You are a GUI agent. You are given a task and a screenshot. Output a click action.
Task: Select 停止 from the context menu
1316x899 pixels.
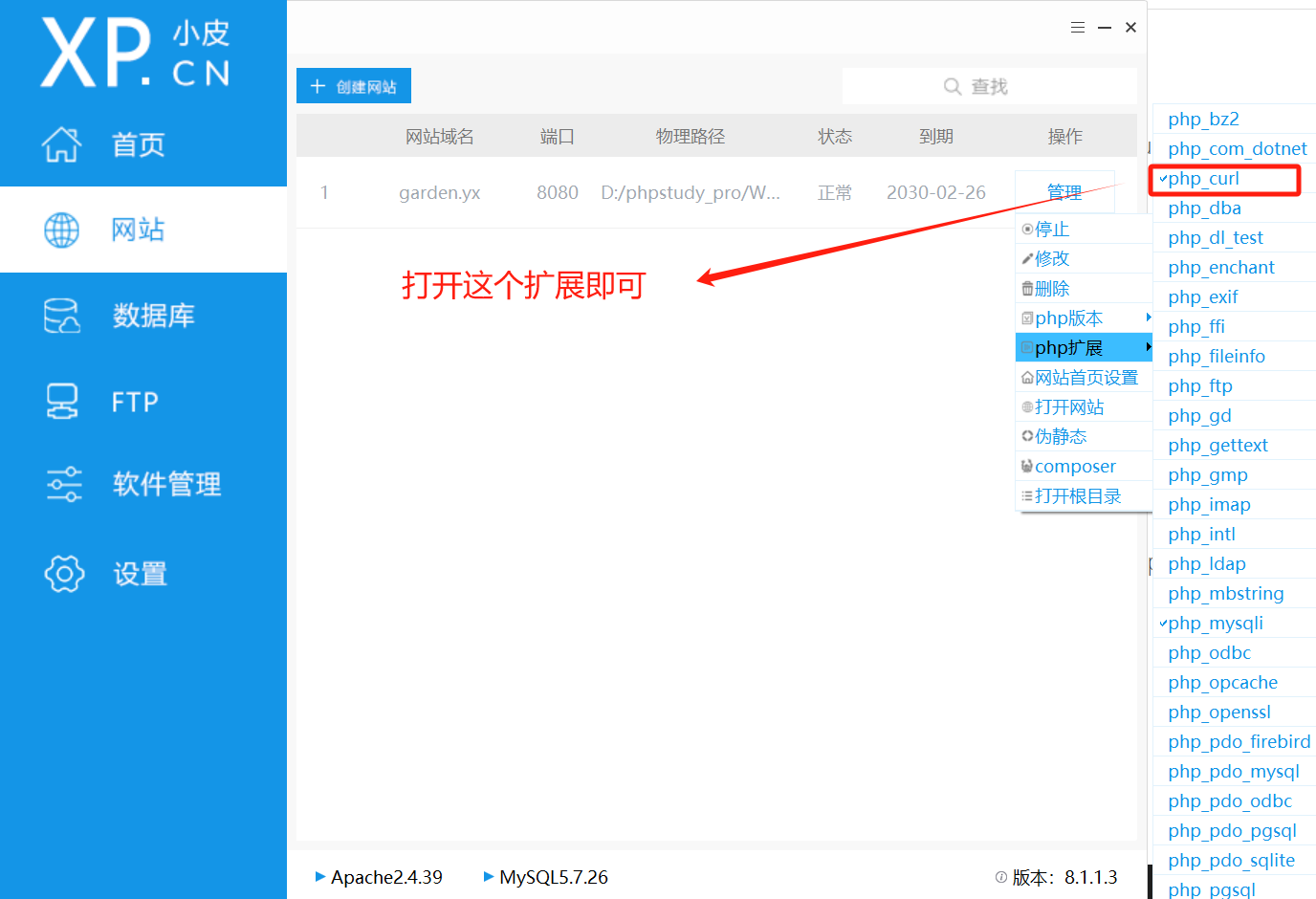click(1053, 229)
